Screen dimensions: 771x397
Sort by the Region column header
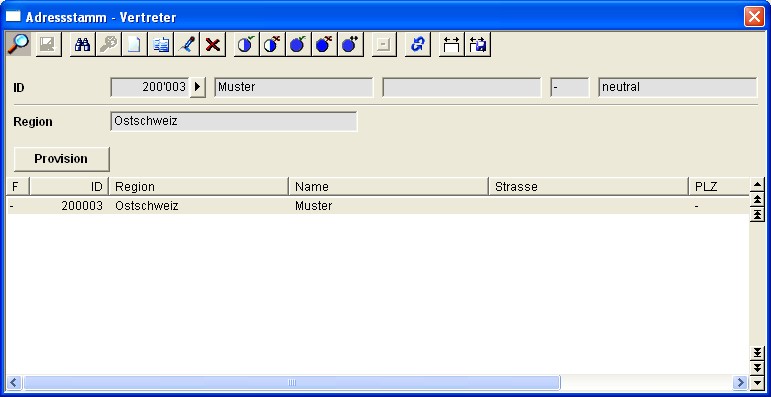coord(199,186)
